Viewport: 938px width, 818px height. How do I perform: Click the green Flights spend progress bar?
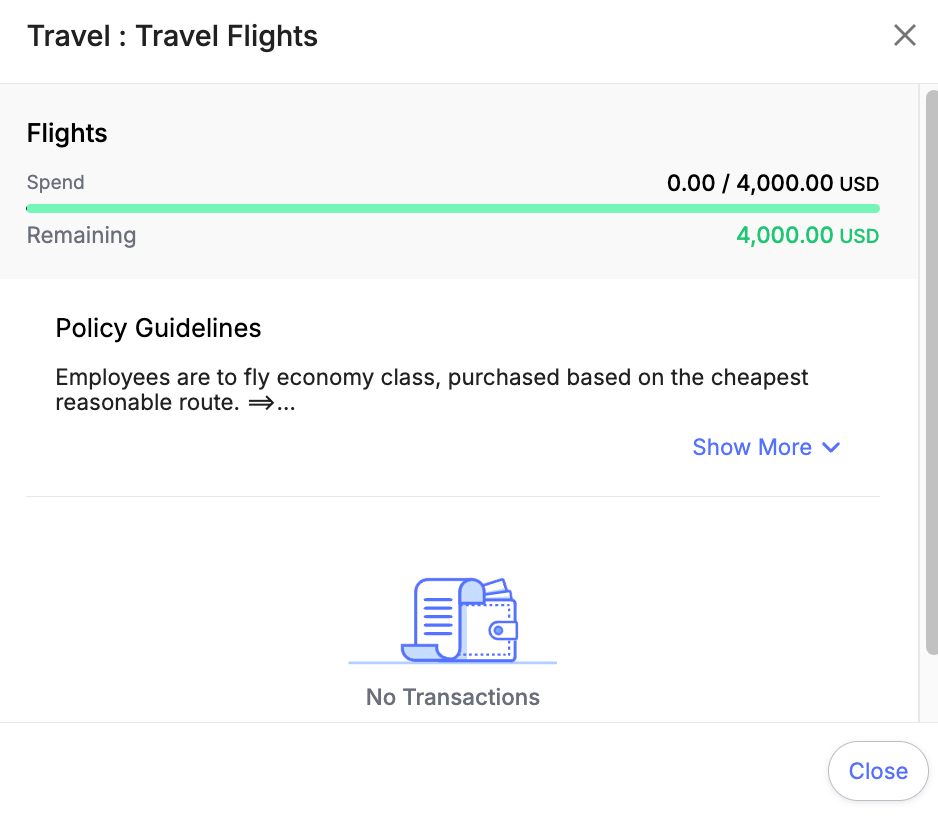point(453,208)
